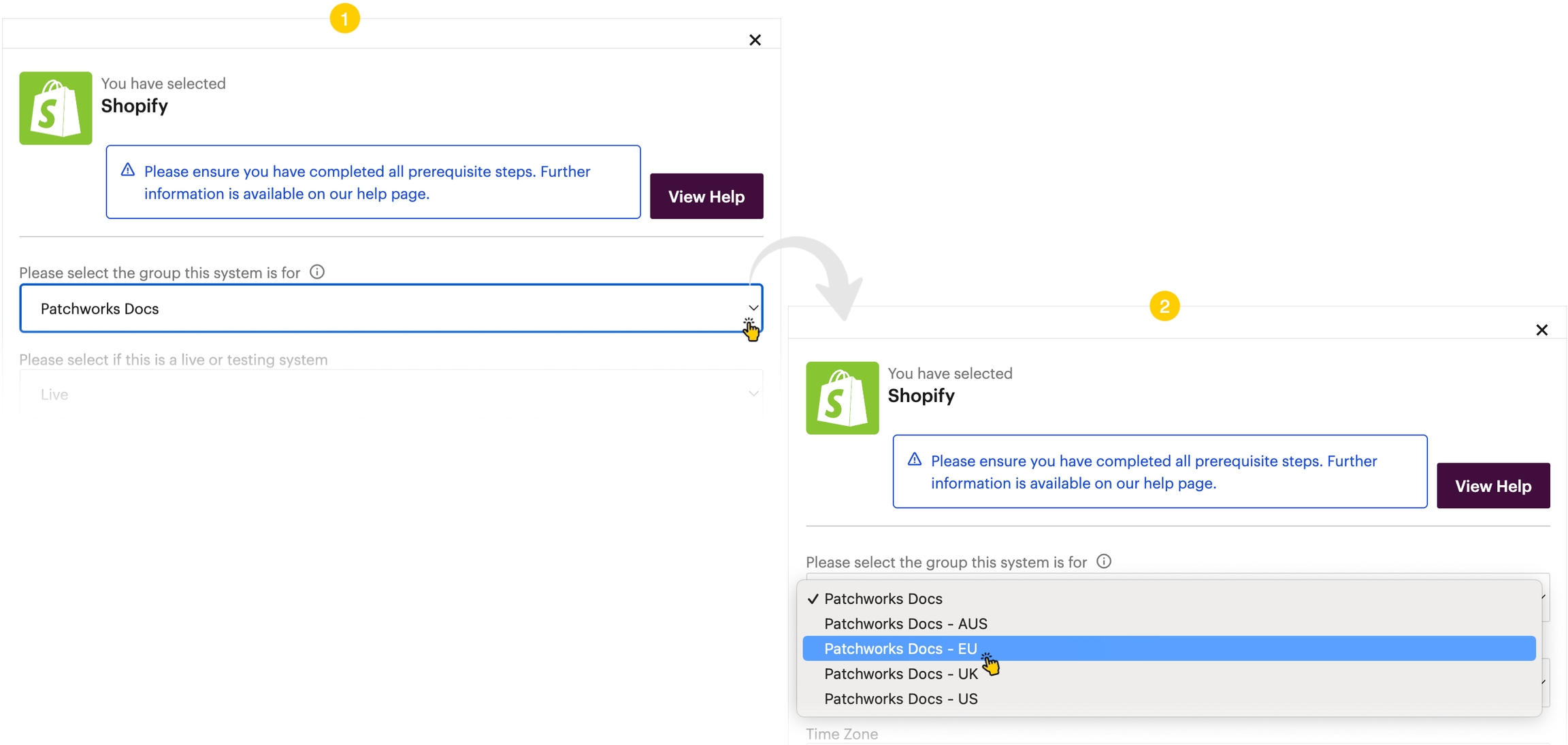Select Patchworks Docs - EU option
The width and height of the screenshot is (1568, 745).
pos(900,648)
